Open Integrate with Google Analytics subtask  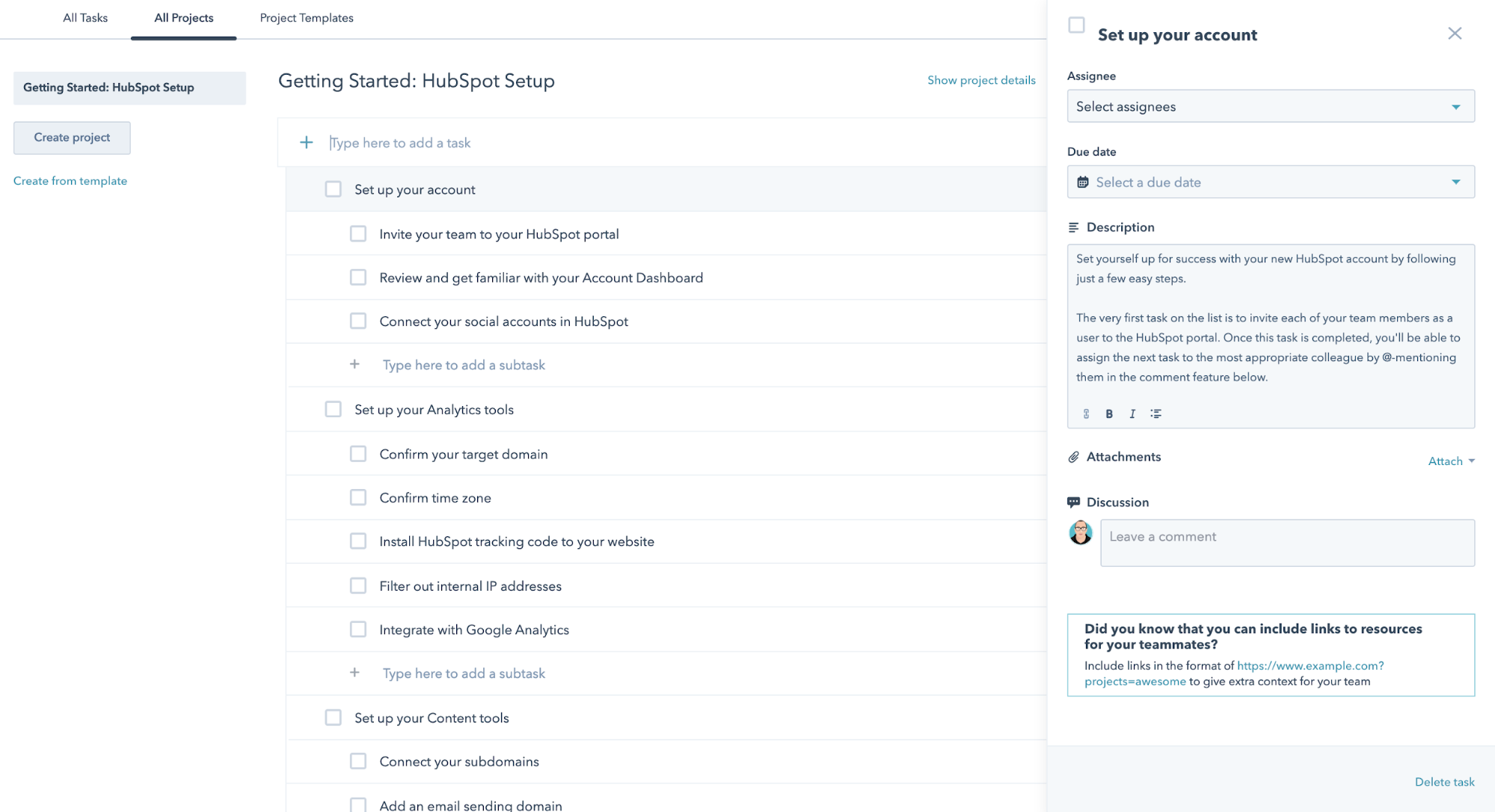[x=474, y=630]
